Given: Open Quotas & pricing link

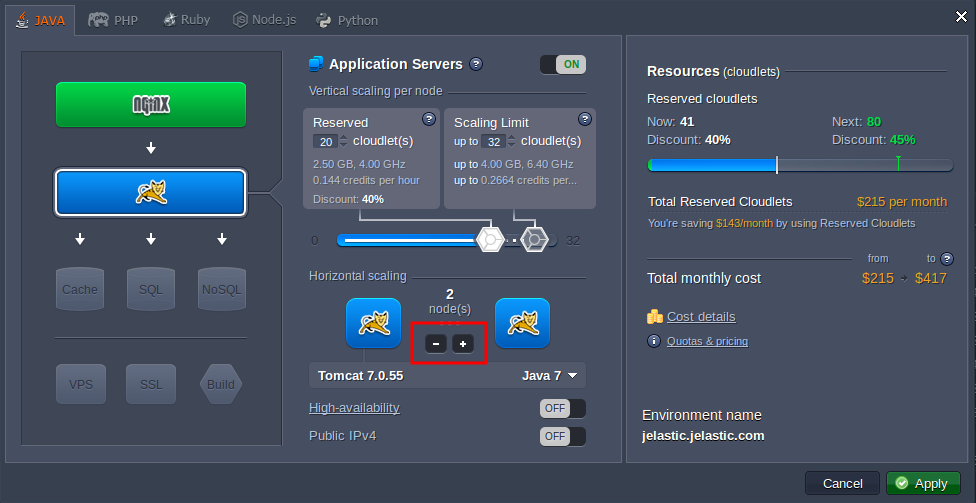Looking at the screenshot, I should click(707, 341).
